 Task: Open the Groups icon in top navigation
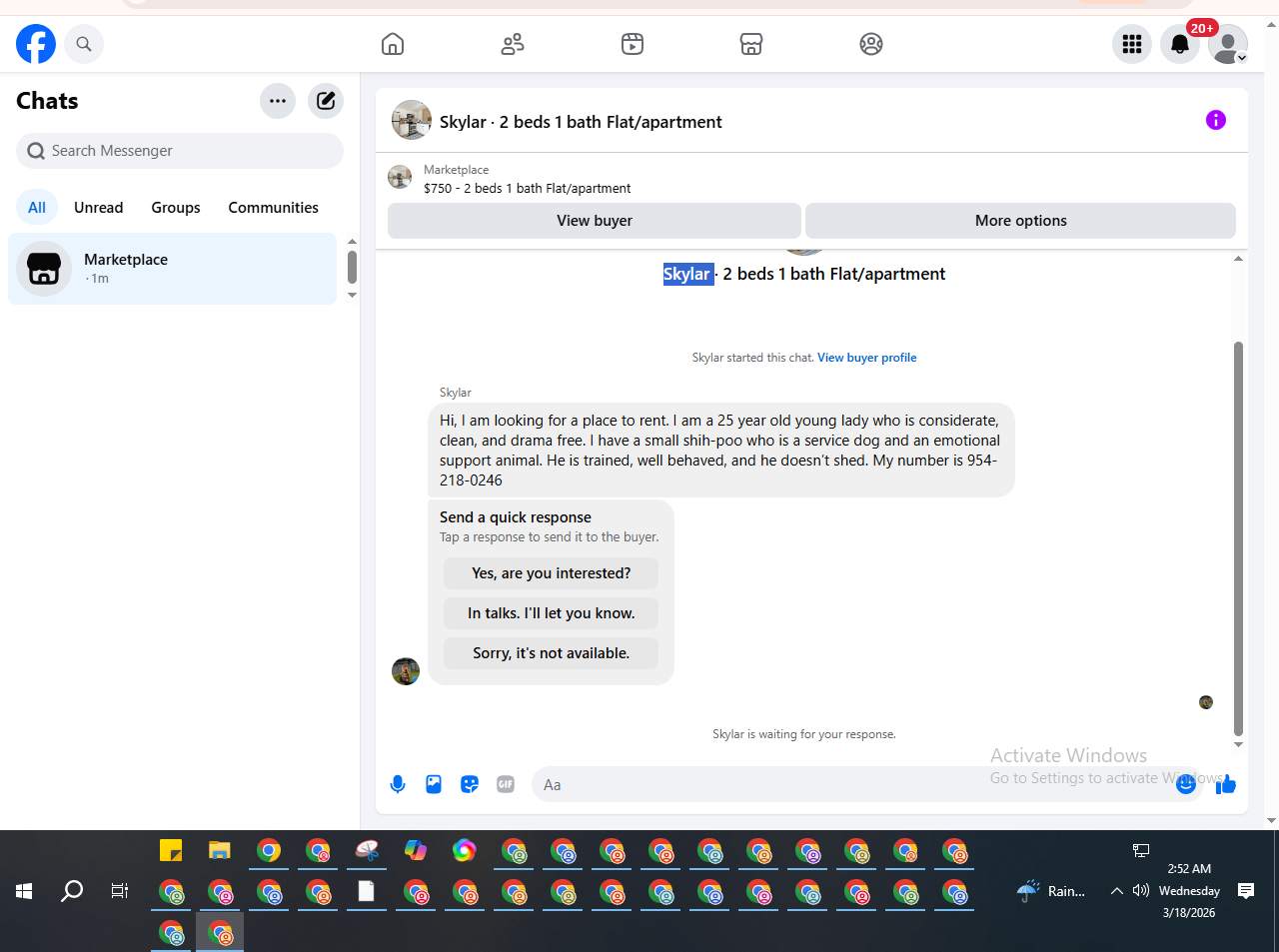pyautogui.click(x=871, y=44)
